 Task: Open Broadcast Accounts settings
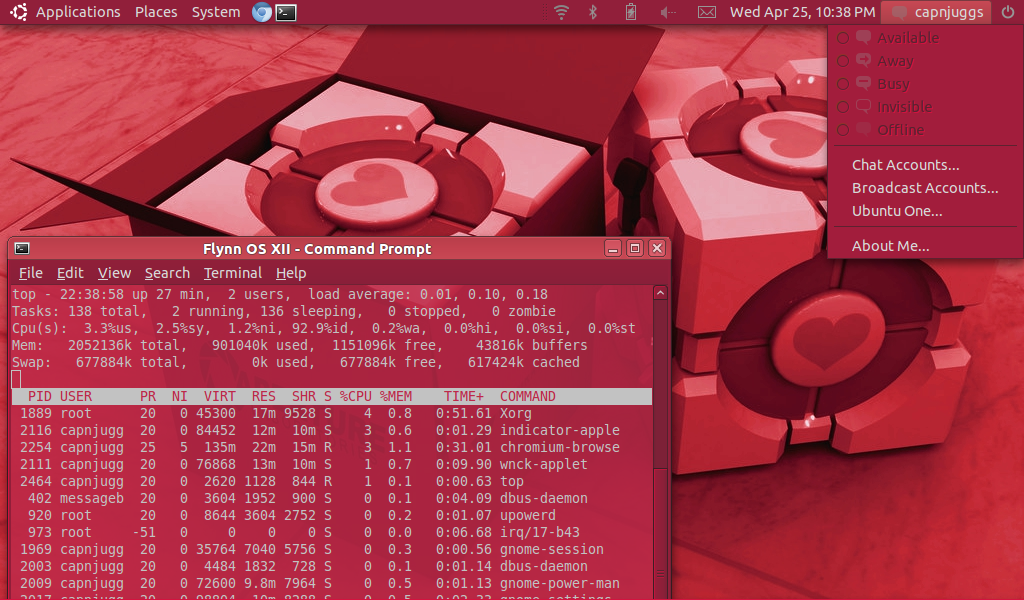pos(925,187)
